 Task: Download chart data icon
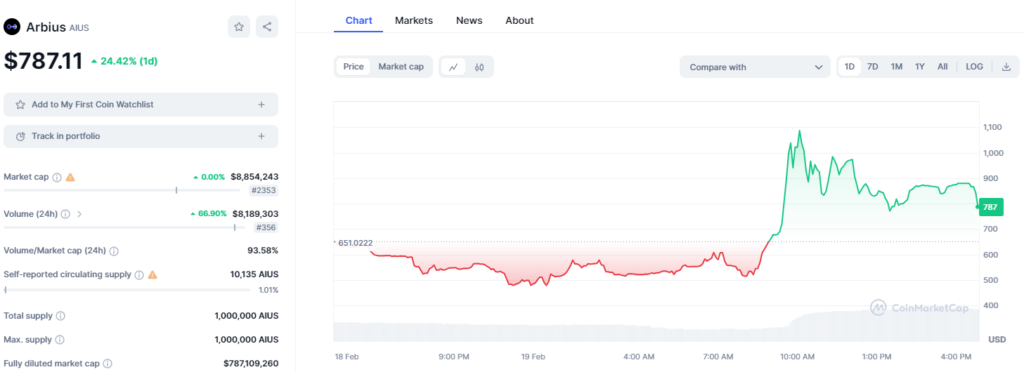click(x=1006, y=67)
